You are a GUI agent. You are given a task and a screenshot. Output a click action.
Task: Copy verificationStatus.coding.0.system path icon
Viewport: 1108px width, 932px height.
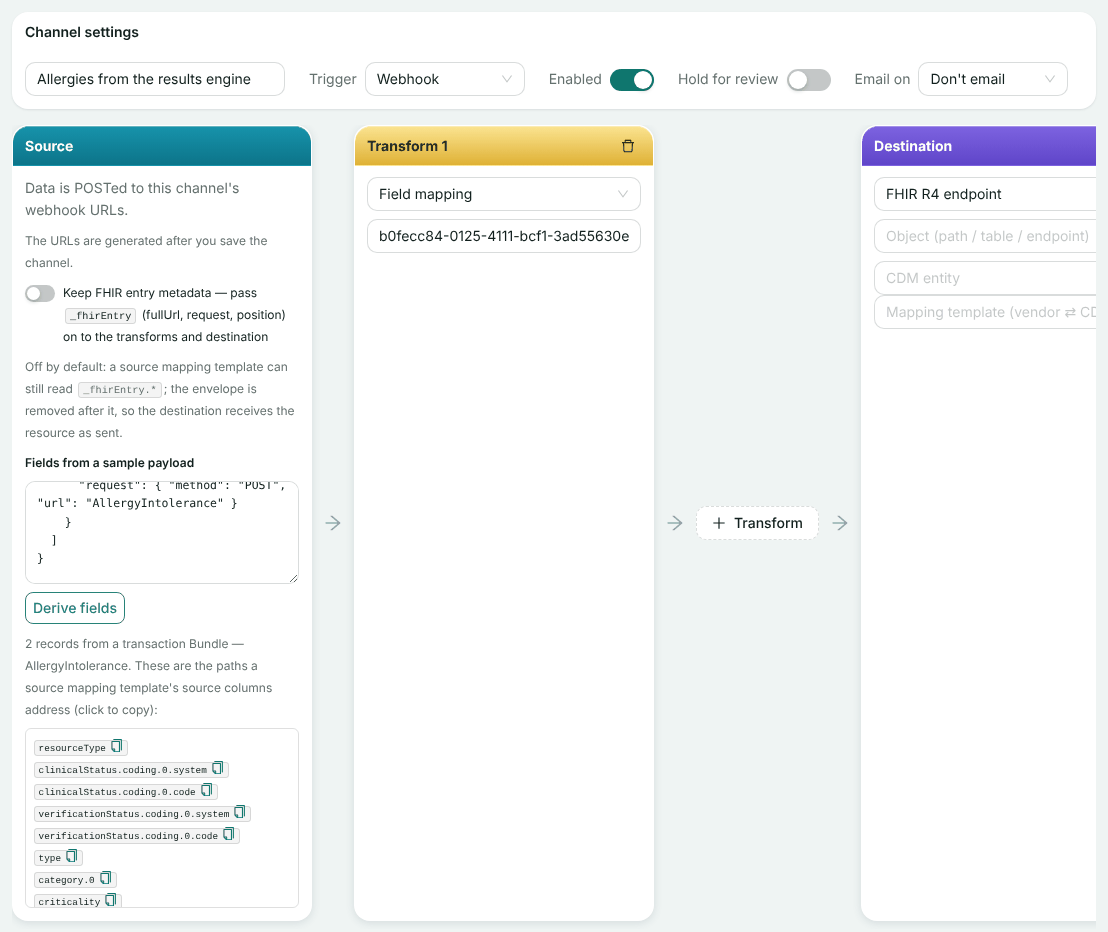tap(240, 812)
